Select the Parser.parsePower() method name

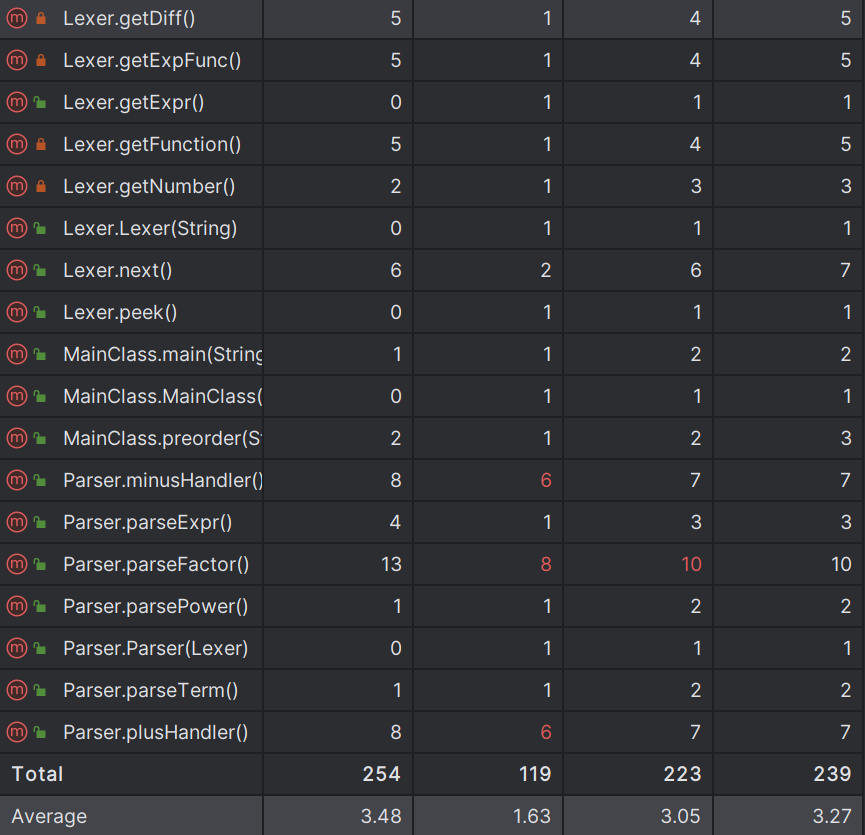tap(156, 606)
